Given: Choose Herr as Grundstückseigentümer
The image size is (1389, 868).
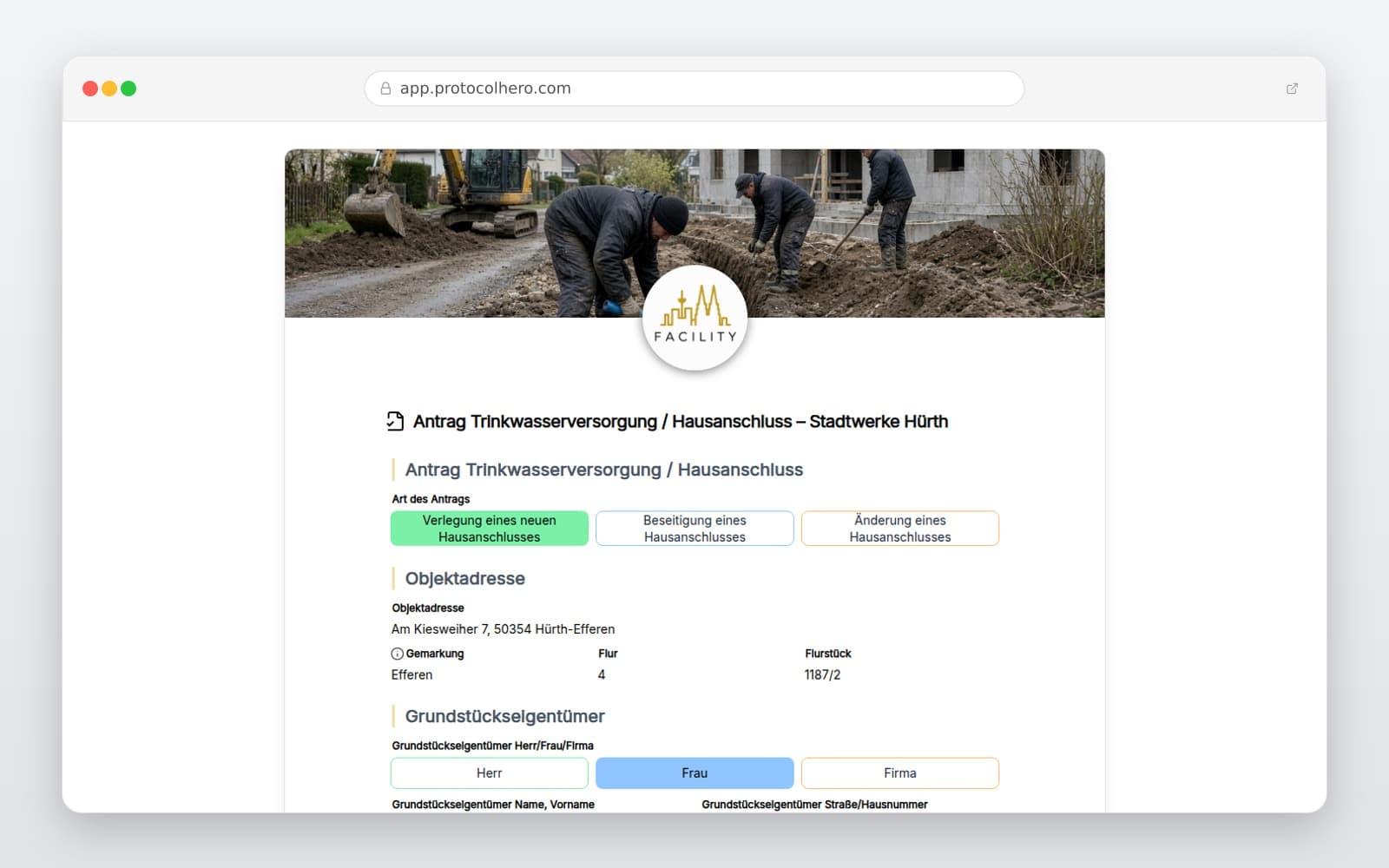Looking at the screenshot, I should [490, 773].
